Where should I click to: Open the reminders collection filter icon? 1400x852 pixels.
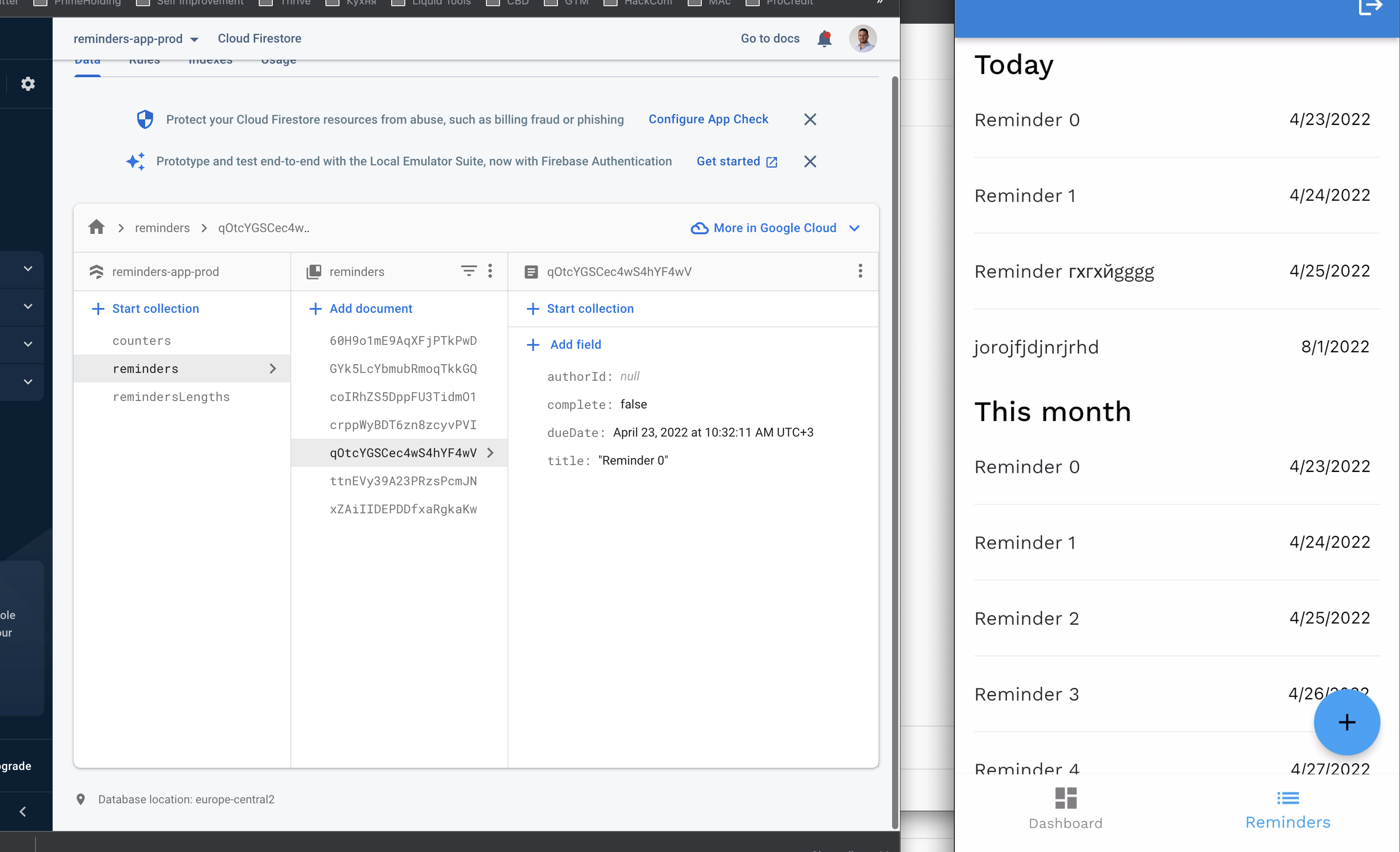pyautogui.click(x=469, y=271)
